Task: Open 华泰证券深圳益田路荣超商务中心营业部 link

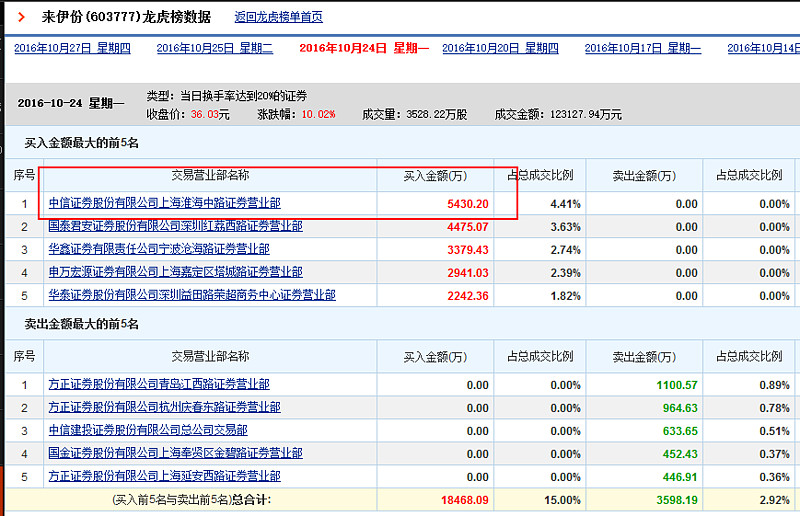Action: (192, 295)
